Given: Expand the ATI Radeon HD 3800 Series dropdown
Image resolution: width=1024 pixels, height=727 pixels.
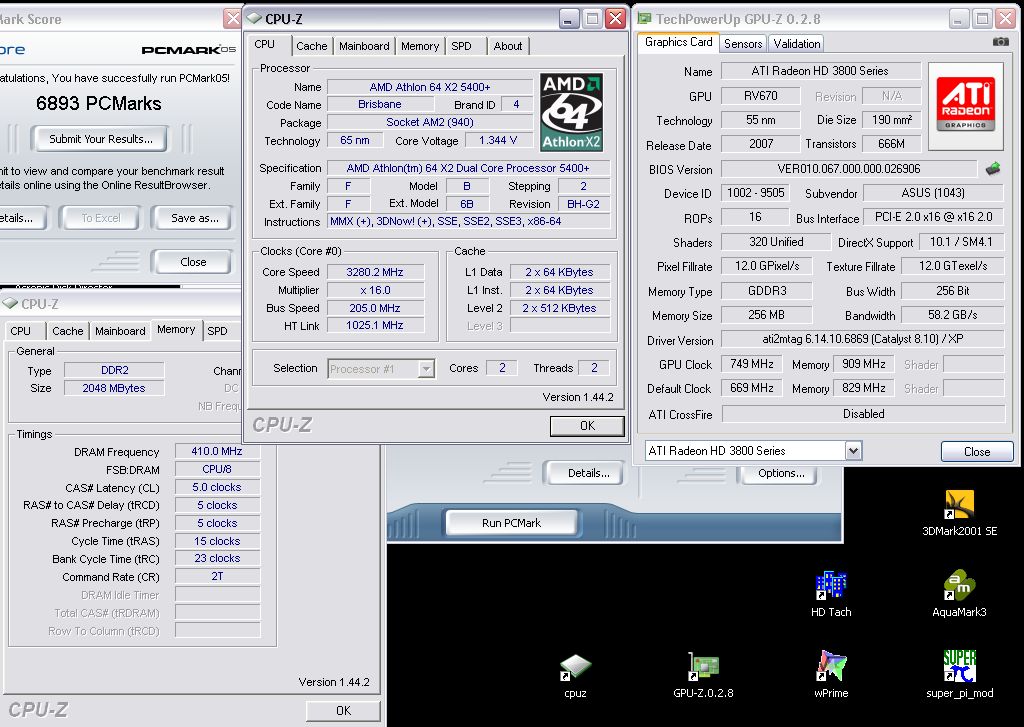Looking at the screenshot, I should [853, 451].
